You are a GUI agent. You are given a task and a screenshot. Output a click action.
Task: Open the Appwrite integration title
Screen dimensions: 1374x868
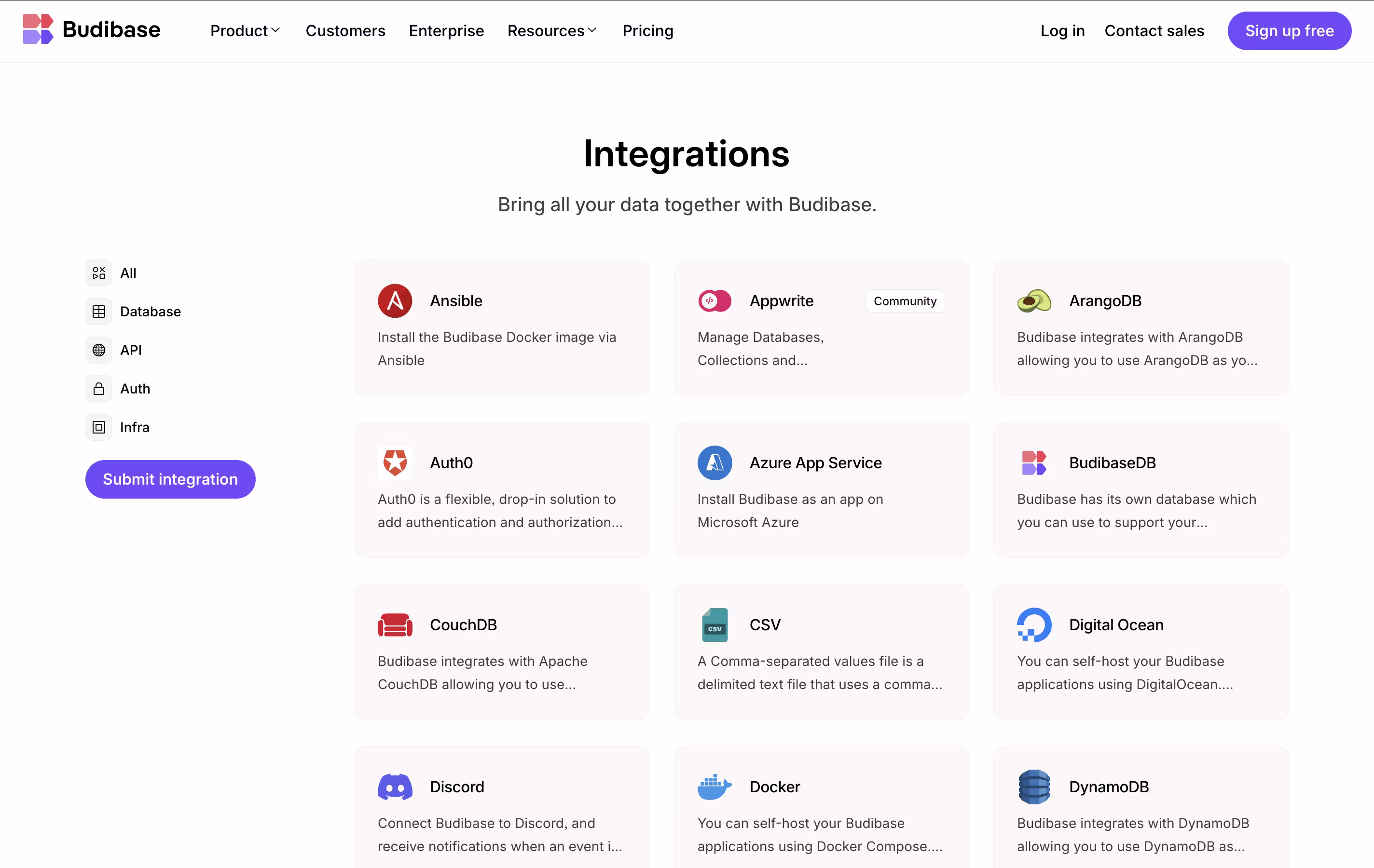pos(781,300)
